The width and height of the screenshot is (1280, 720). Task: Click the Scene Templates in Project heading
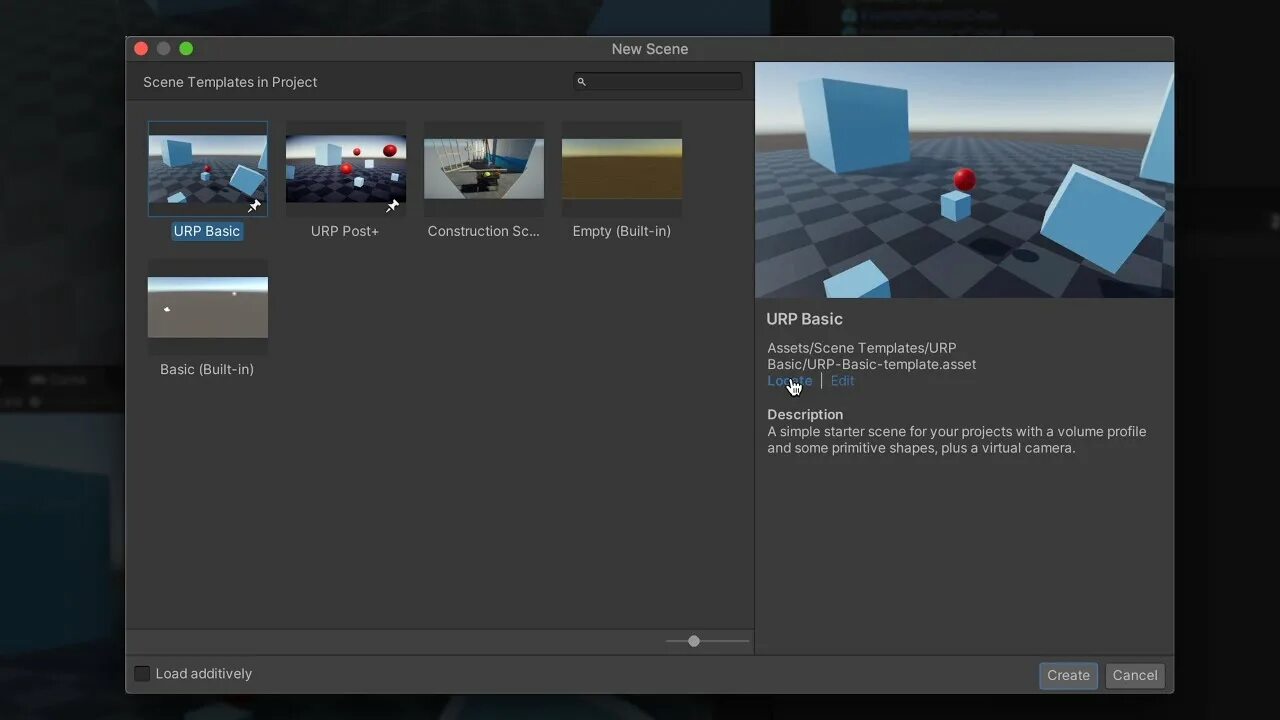pyautogui.click(x=230, y=82)
